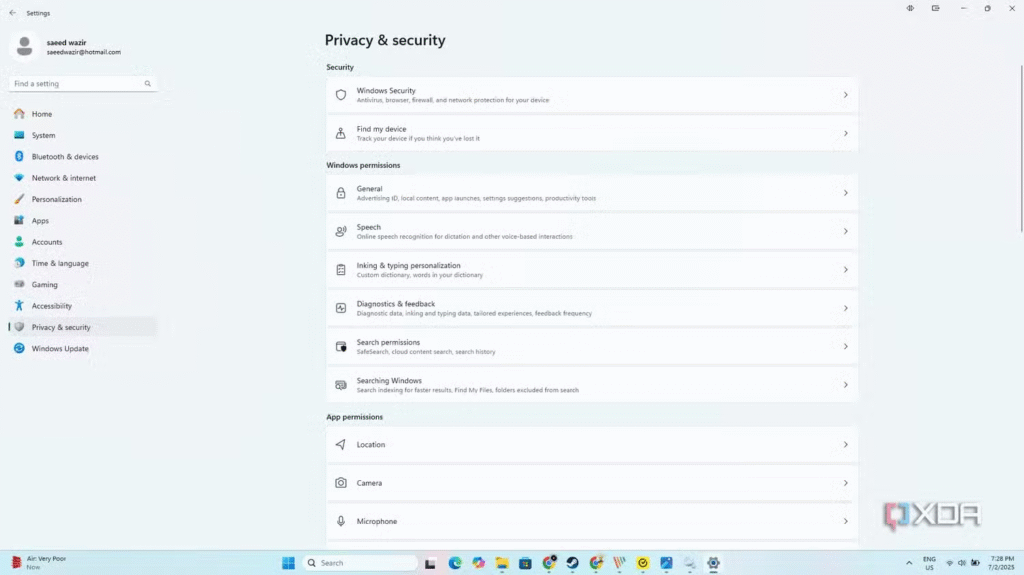Viewport: 1024px width, 575px height.
Task: Select Personalization from the sidebar
Action: coord(57,199)
